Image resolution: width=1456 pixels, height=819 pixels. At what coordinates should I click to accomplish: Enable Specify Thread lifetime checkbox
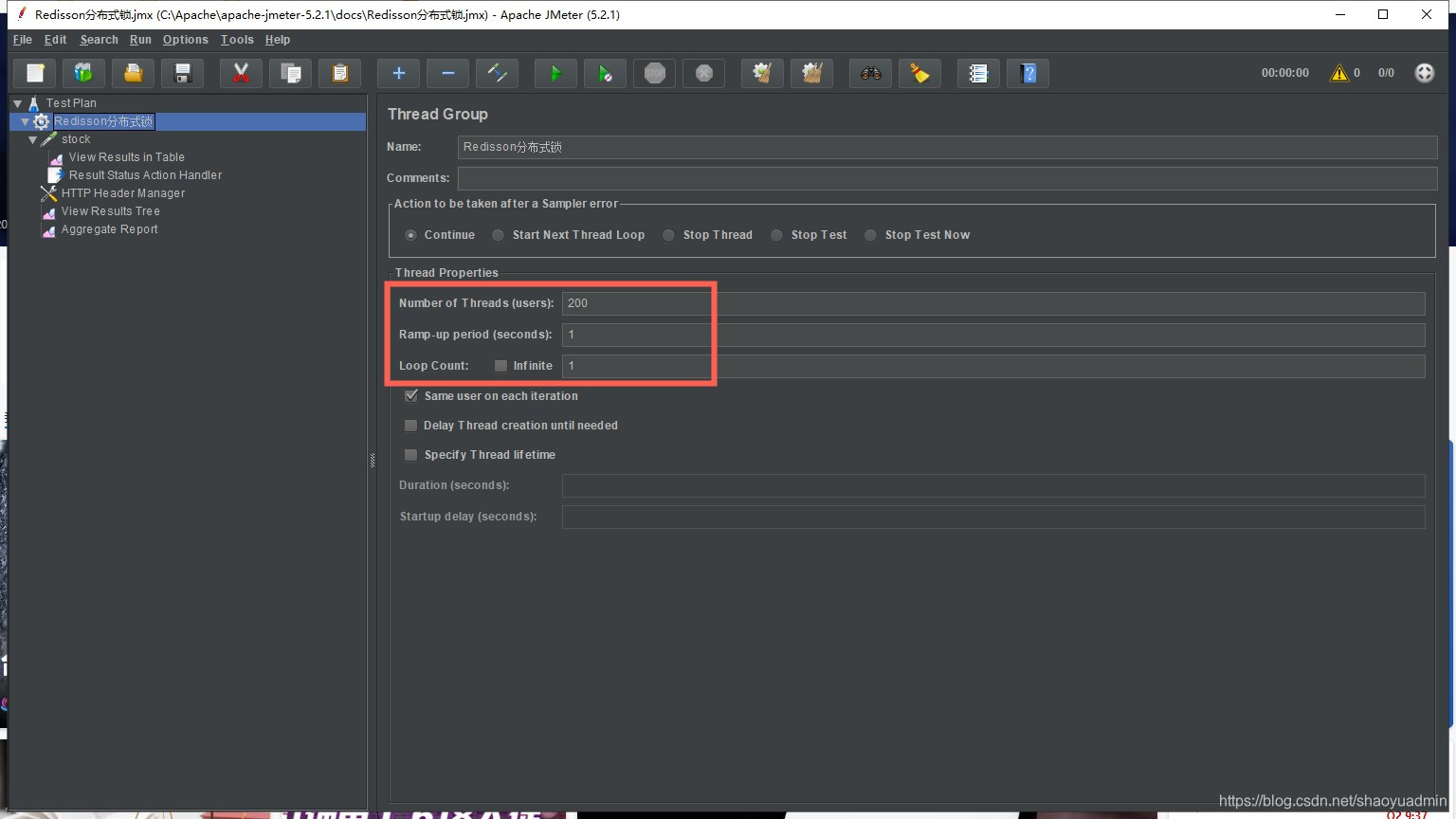(411, 455)
